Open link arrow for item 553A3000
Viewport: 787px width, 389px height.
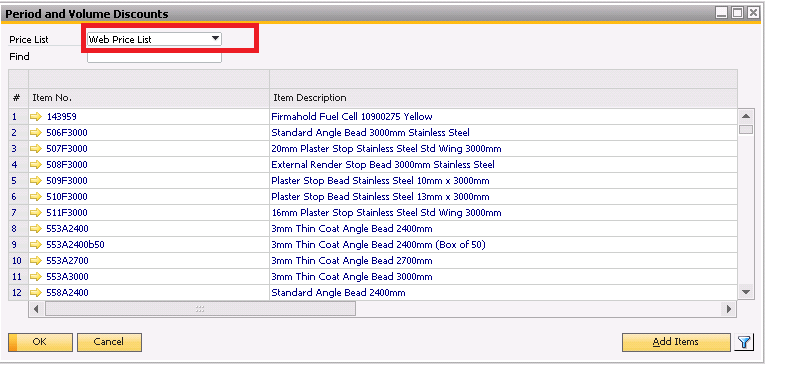point(36,277)
